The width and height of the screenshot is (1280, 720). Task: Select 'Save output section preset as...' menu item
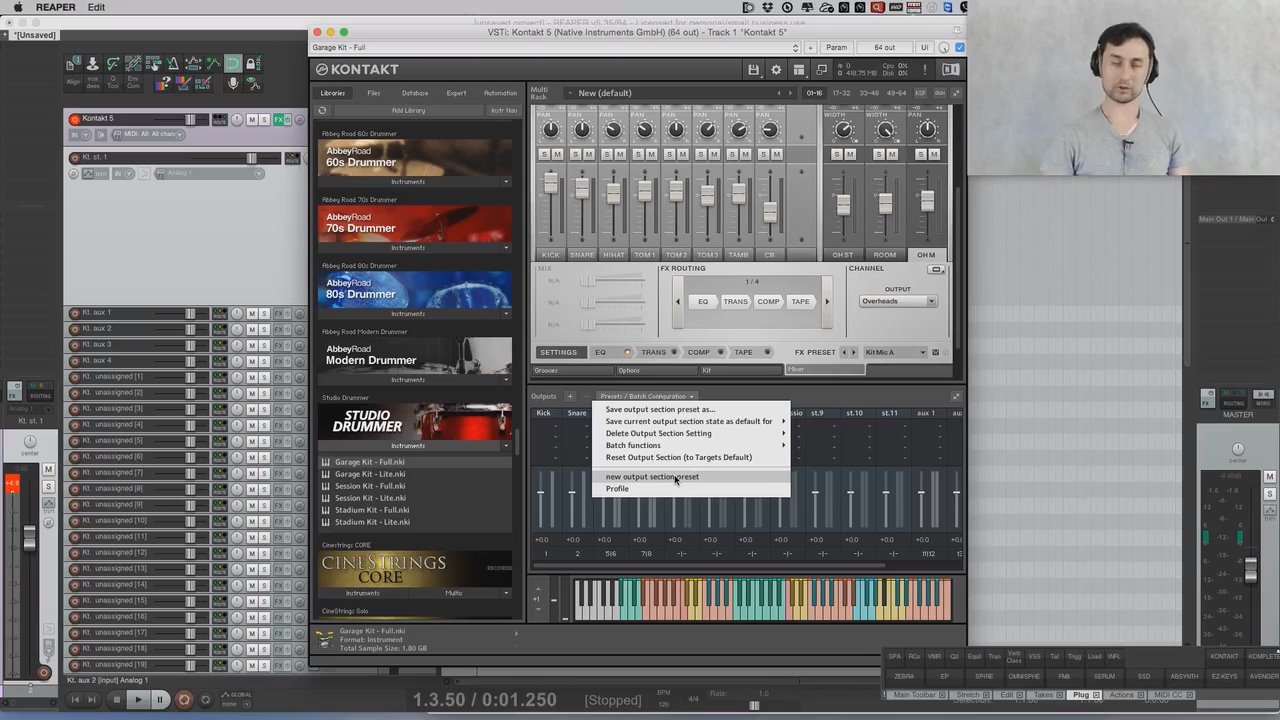pyautogui.click(x=660, y=409)
